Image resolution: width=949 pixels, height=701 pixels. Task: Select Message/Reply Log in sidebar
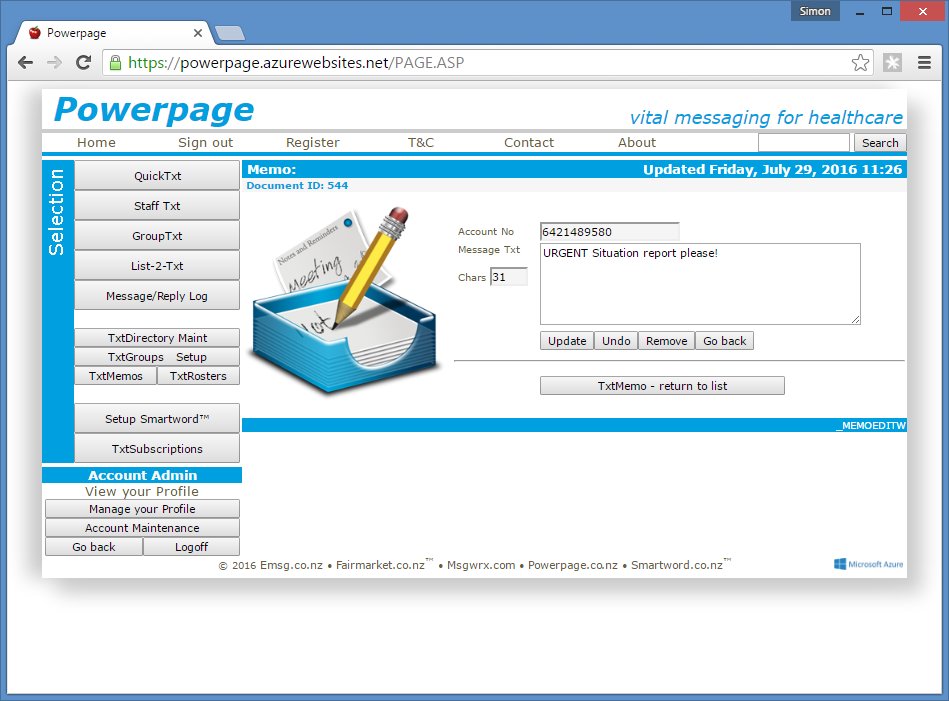pyautogui.click(x=157, y=296)
